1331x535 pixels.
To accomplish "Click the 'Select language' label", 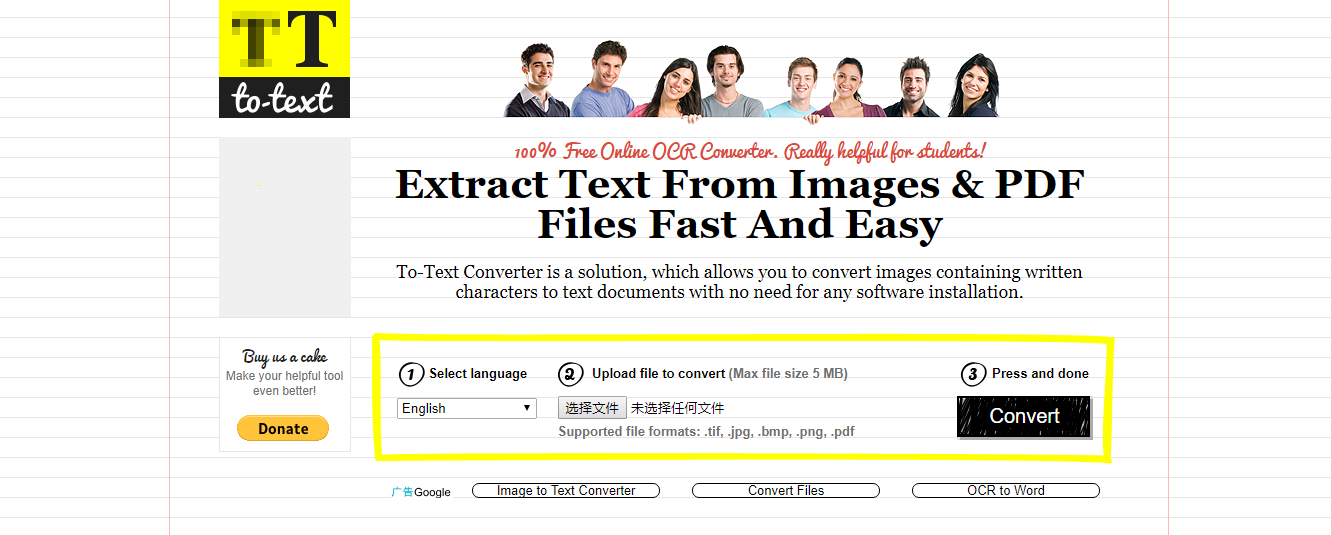I will [x=478, y=374].
